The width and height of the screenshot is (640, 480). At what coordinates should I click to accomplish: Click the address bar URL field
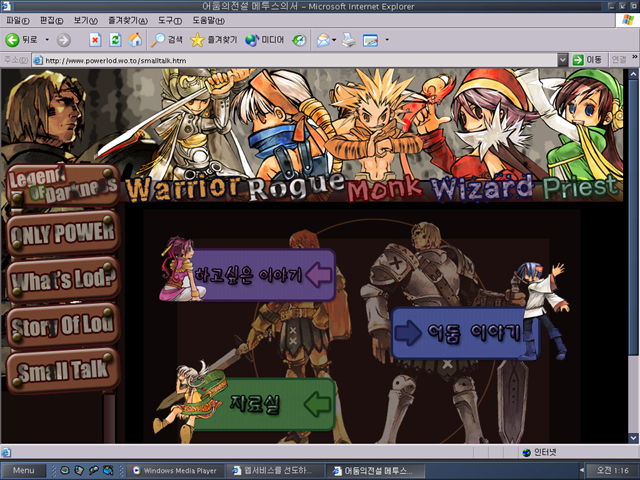[300, 60]
